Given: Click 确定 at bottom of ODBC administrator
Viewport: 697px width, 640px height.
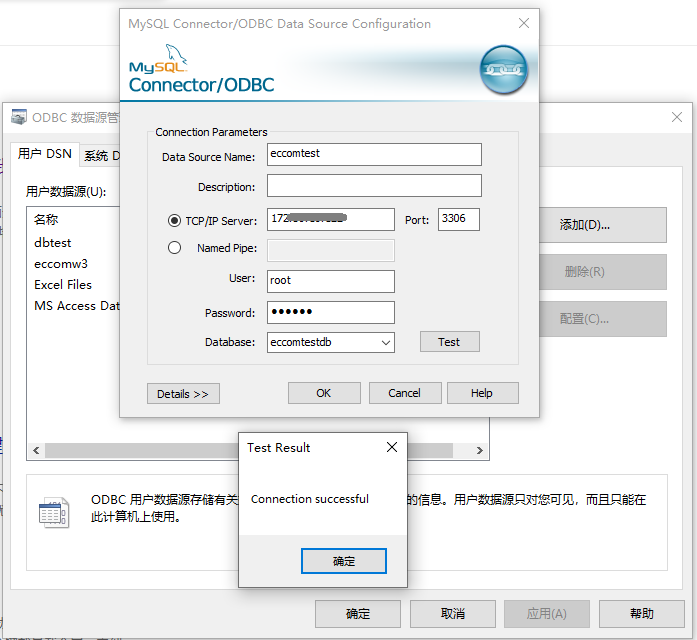Looking at the screenshot, I should tap(358, 614).
